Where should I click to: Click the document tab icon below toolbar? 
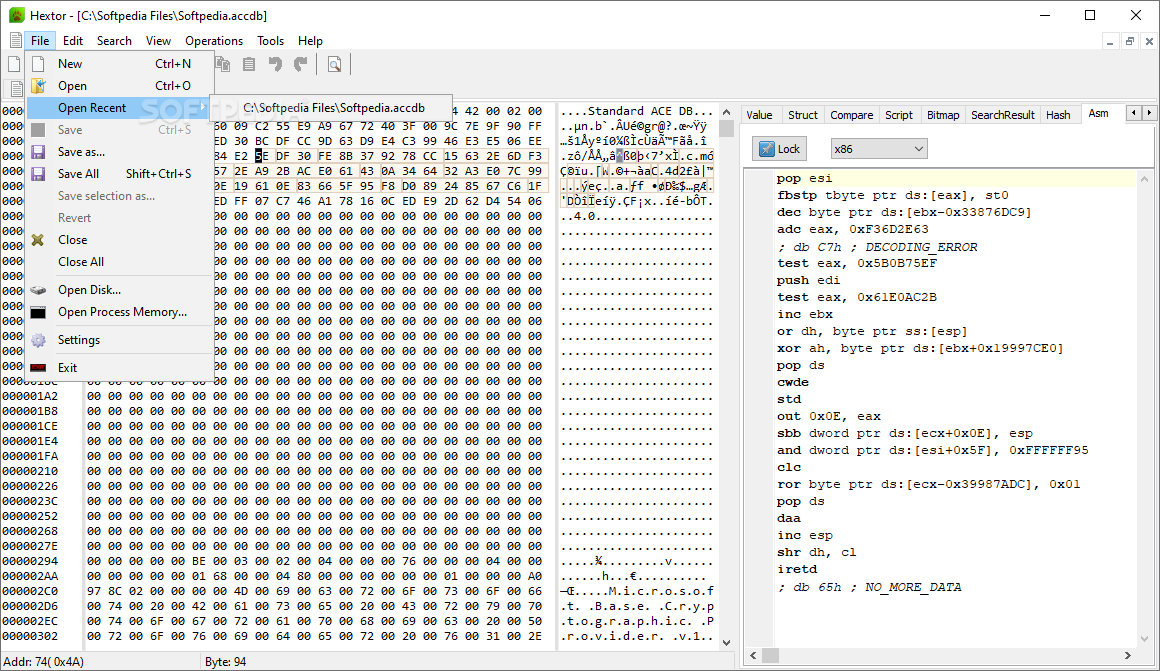click(x=16, y=89)
